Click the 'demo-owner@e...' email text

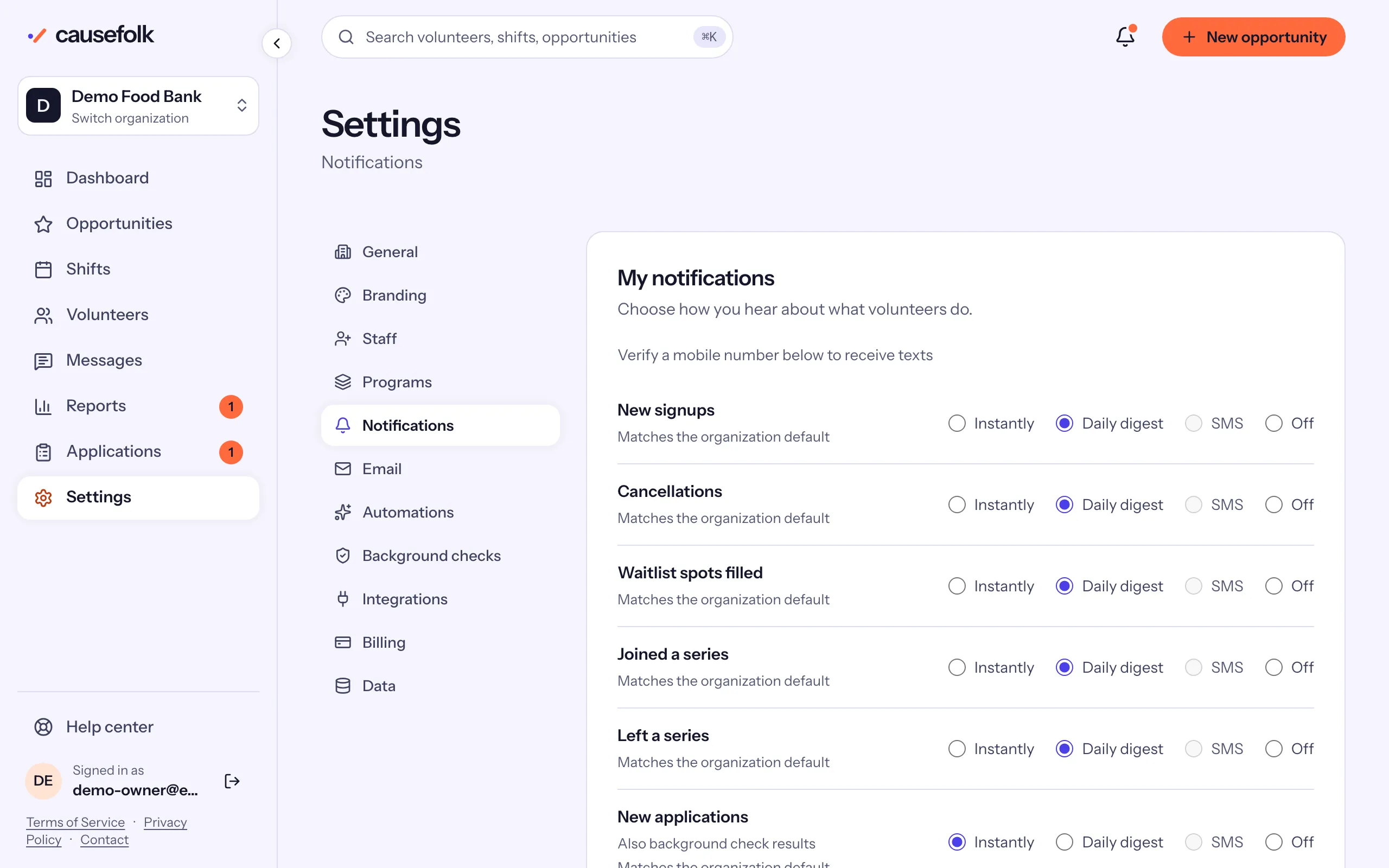tap(135, 790)
